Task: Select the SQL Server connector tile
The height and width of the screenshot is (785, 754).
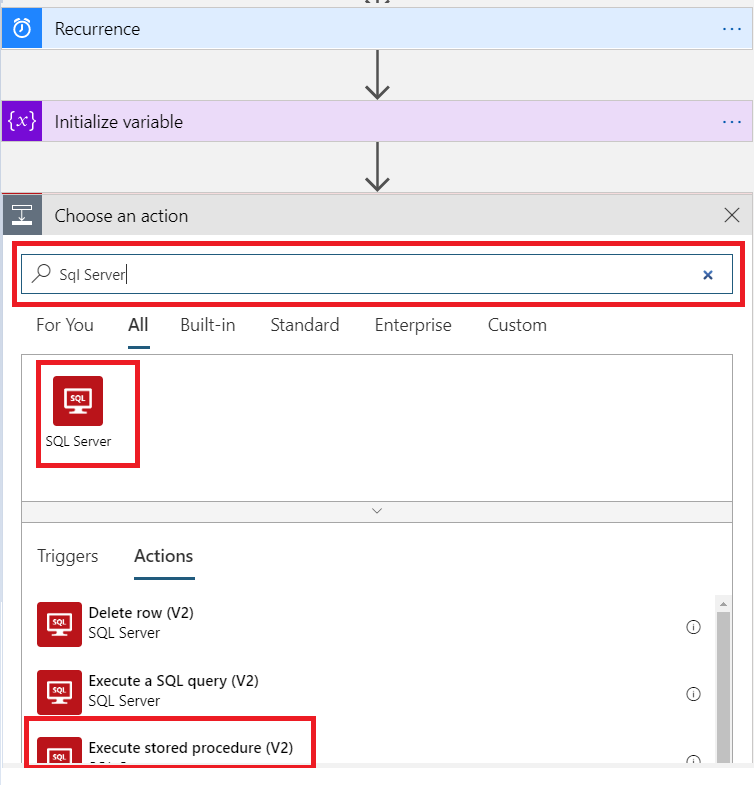Action: pos(78,413)
